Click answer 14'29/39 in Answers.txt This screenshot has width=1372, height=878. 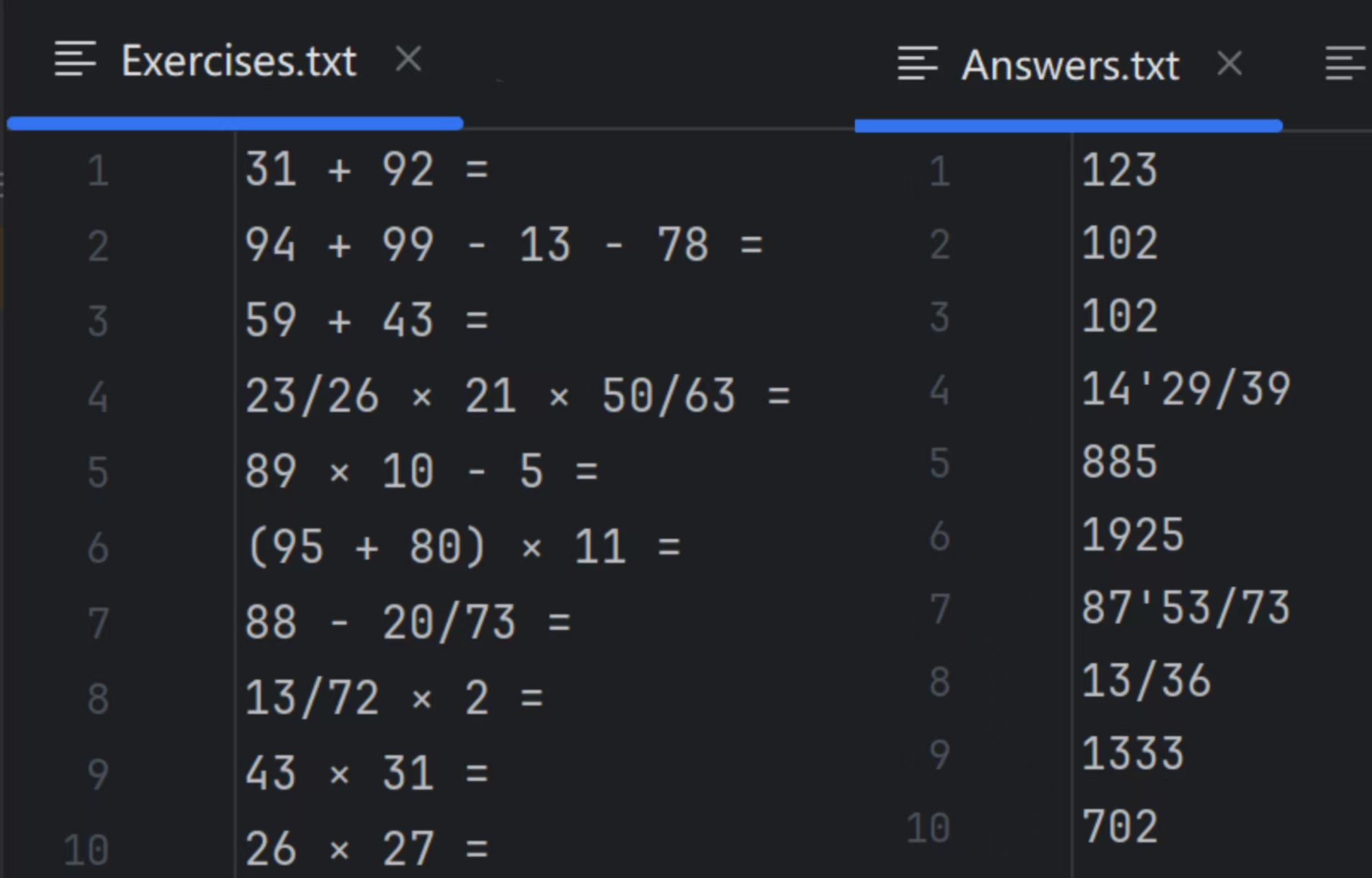[x=1185, y=389]
